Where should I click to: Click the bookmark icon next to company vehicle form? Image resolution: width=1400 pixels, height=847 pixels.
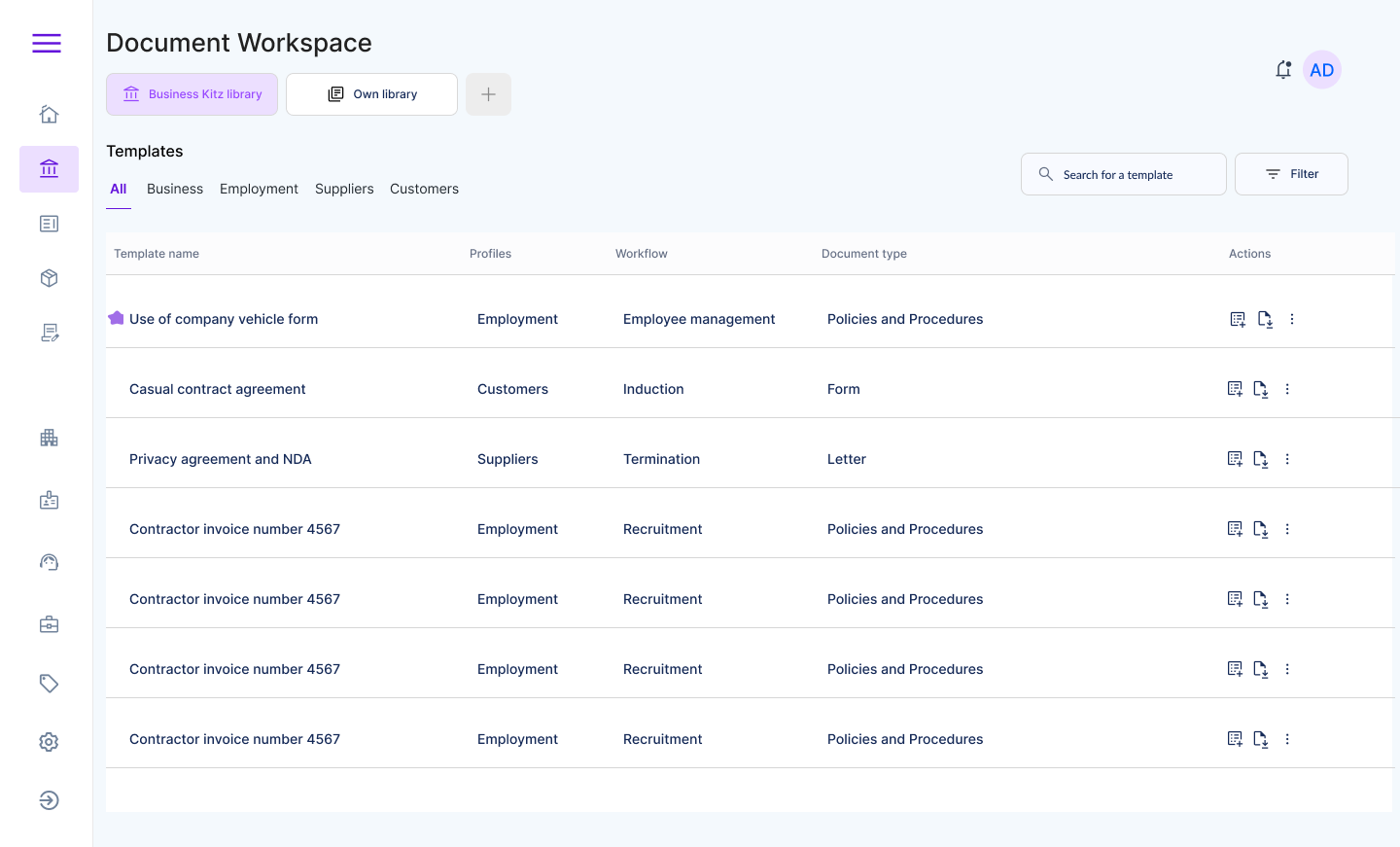click(x=116, y=318)
